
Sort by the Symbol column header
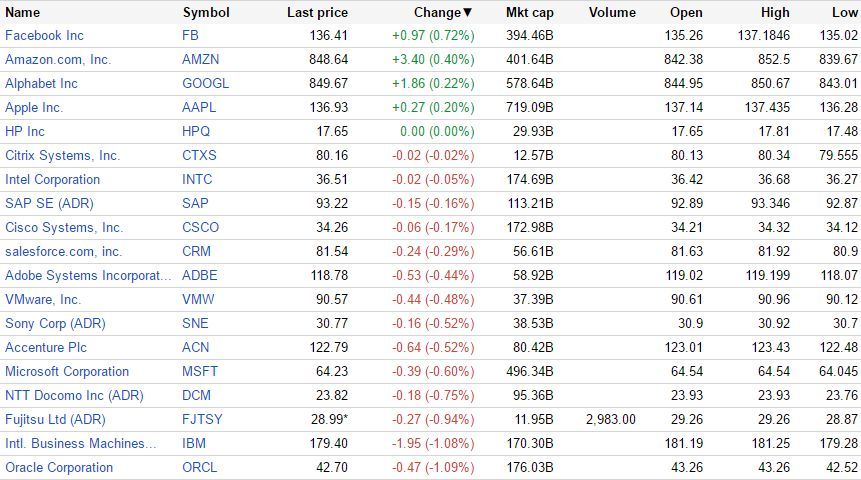tap(206, 13)
